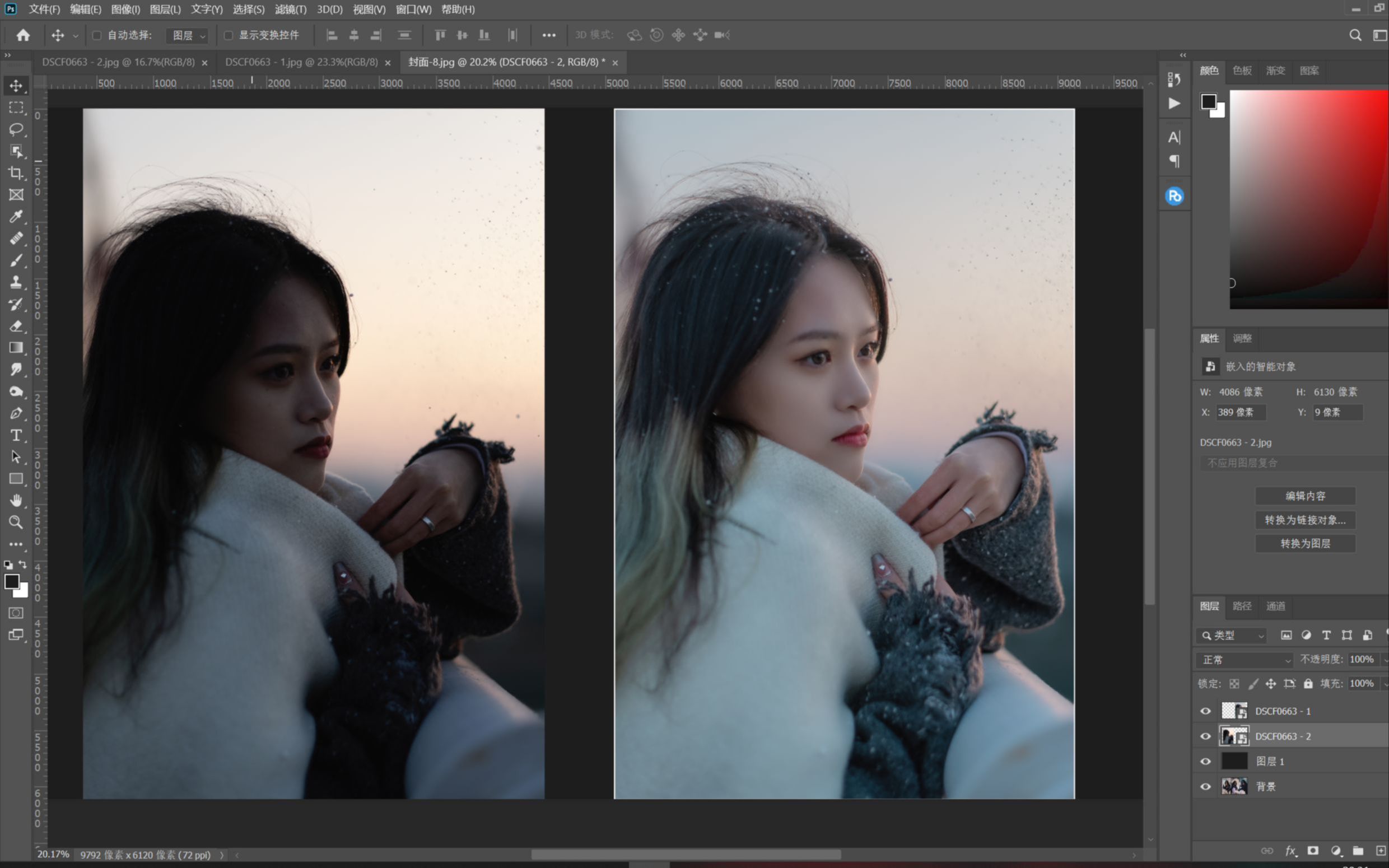Select the Brush tool
This screenshot has height=868, width=1389.
point(16,260)
